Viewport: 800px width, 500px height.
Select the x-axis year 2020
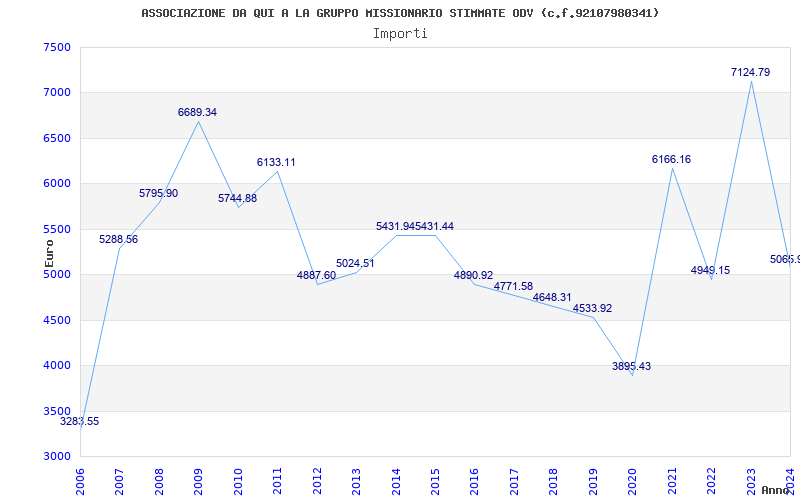coord(633,482)
